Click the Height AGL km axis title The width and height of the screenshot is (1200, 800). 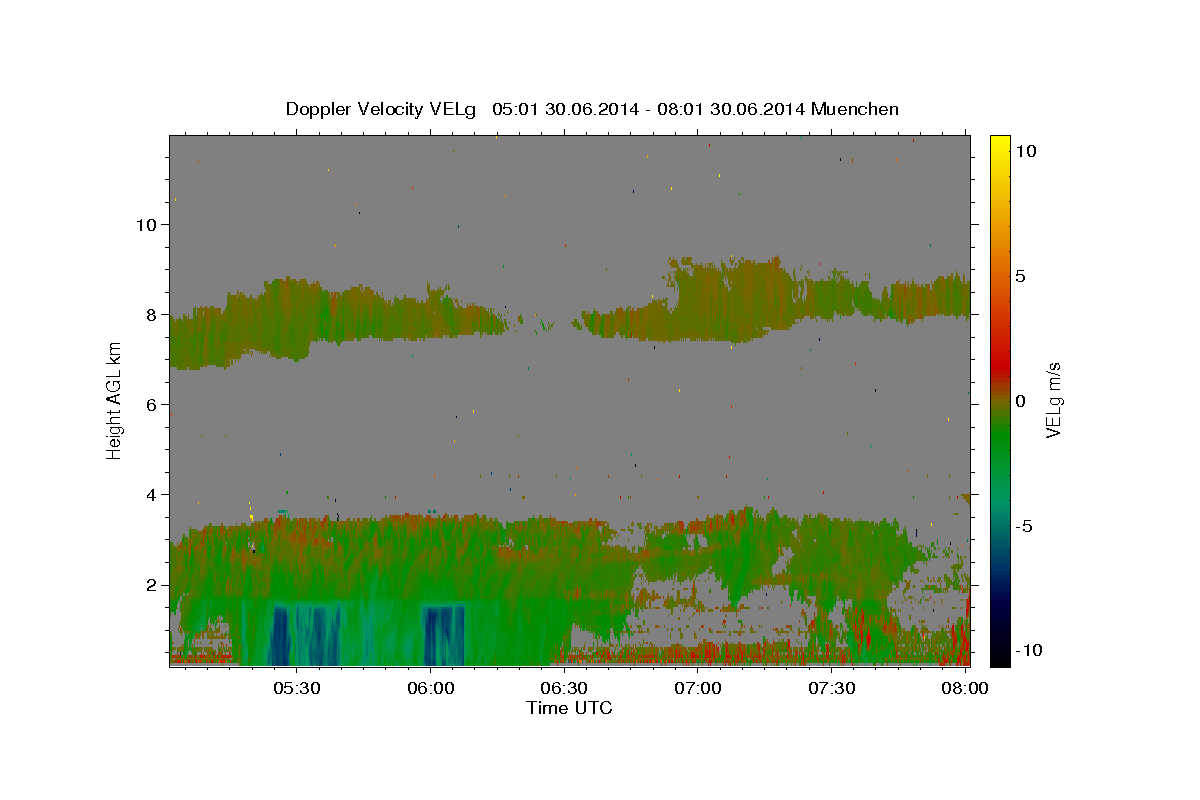(114, 400)
